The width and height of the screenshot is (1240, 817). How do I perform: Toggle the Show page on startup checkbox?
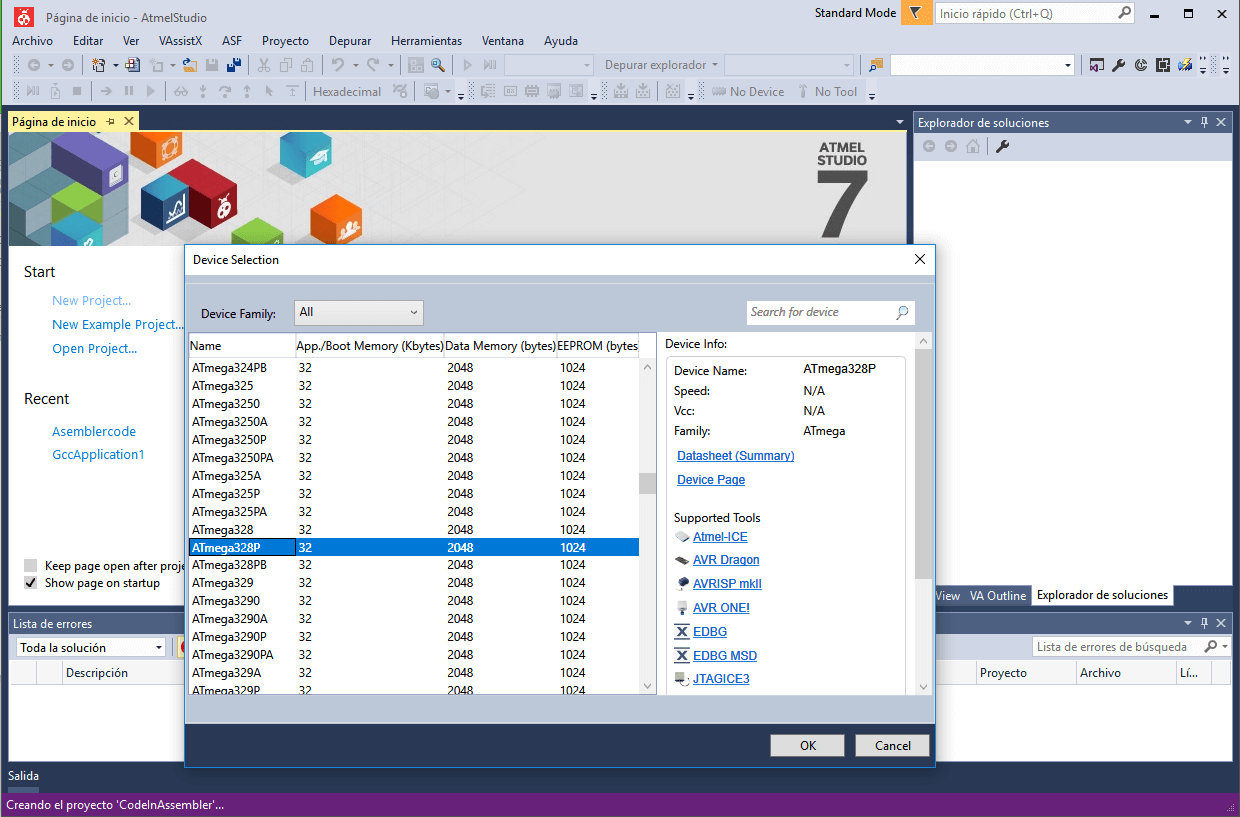(x=31, y=582)
